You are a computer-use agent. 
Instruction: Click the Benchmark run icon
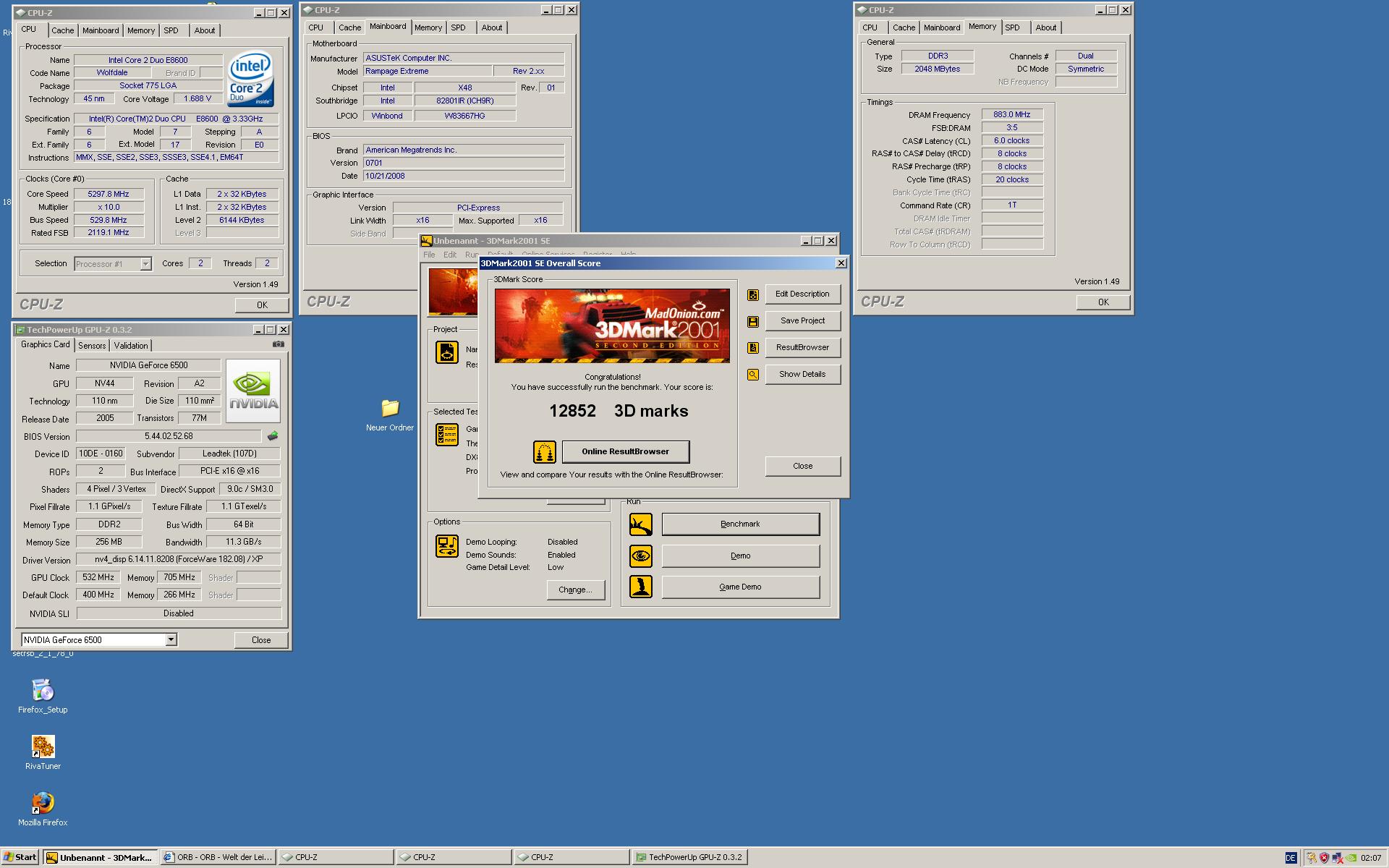coord(640,524)
